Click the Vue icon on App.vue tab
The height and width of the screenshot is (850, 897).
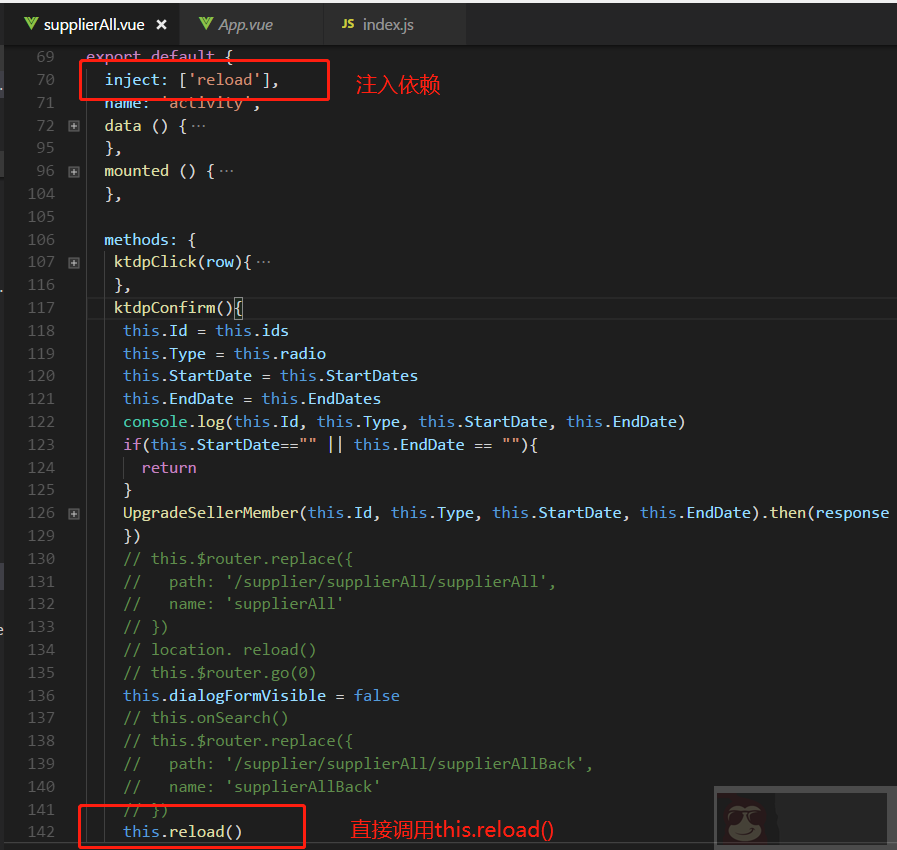coord(205,24)
